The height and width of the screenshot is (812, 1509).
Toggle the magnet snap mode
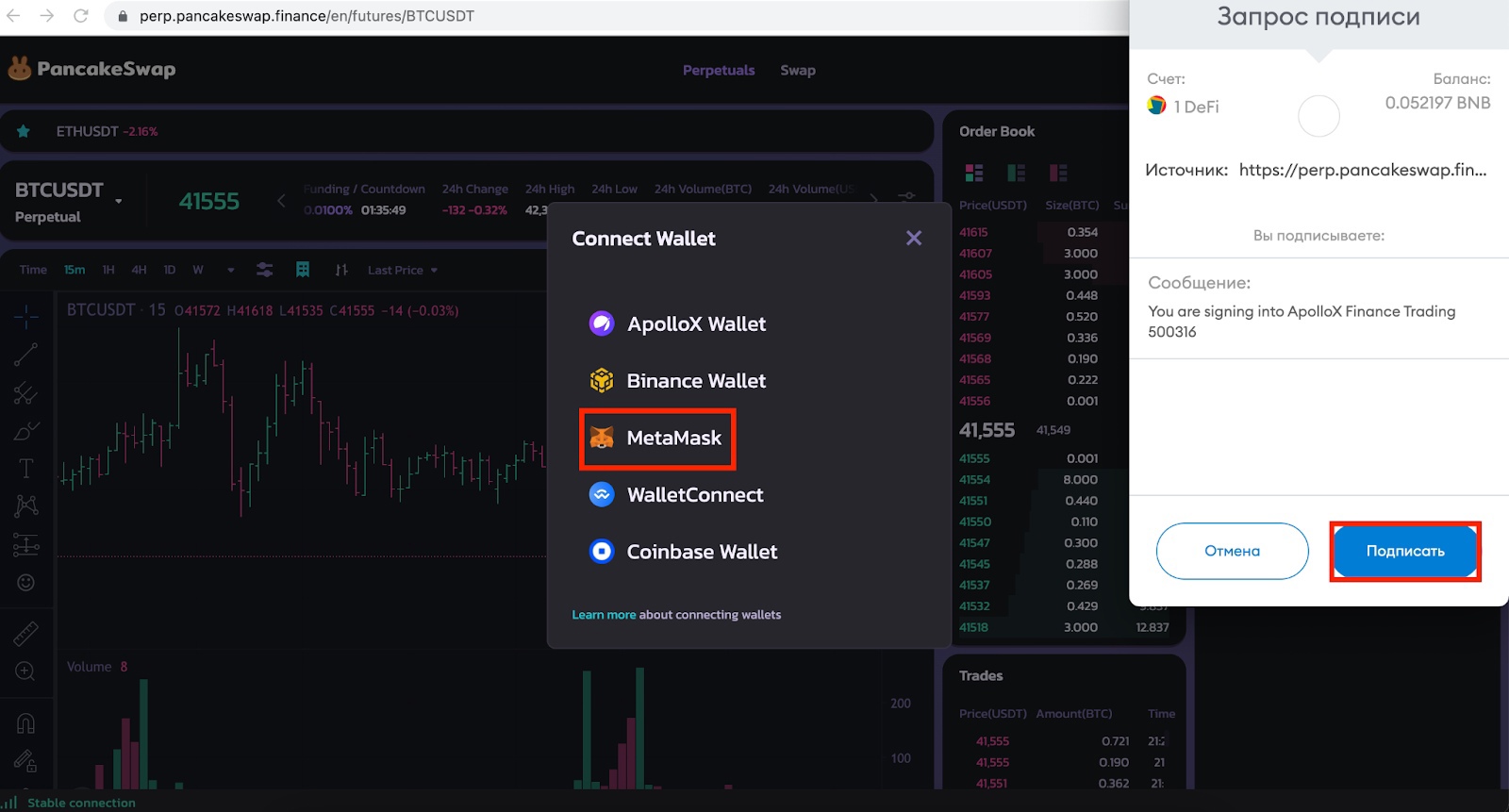25,723
